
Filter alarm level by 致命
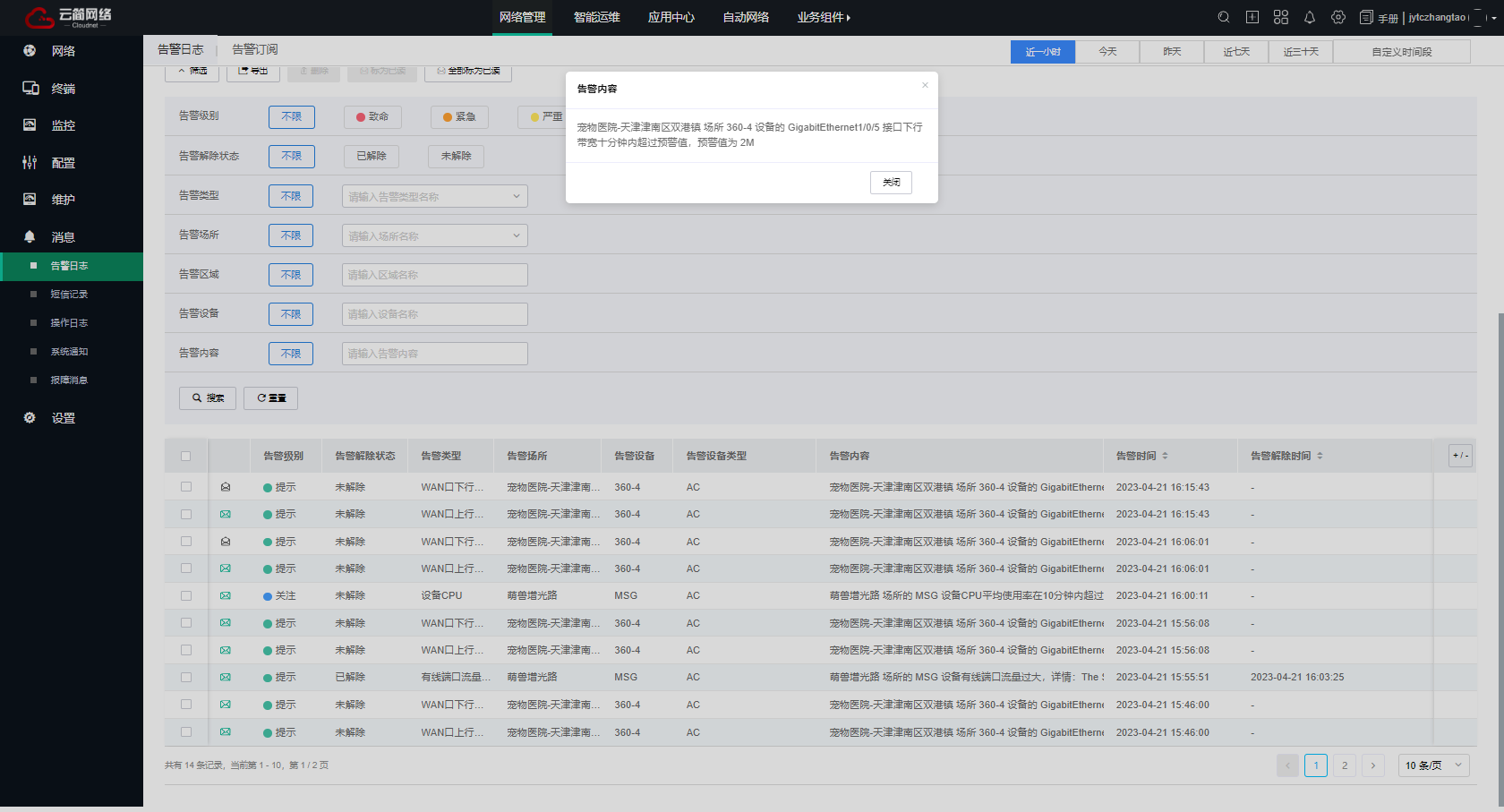pos(372,116)
